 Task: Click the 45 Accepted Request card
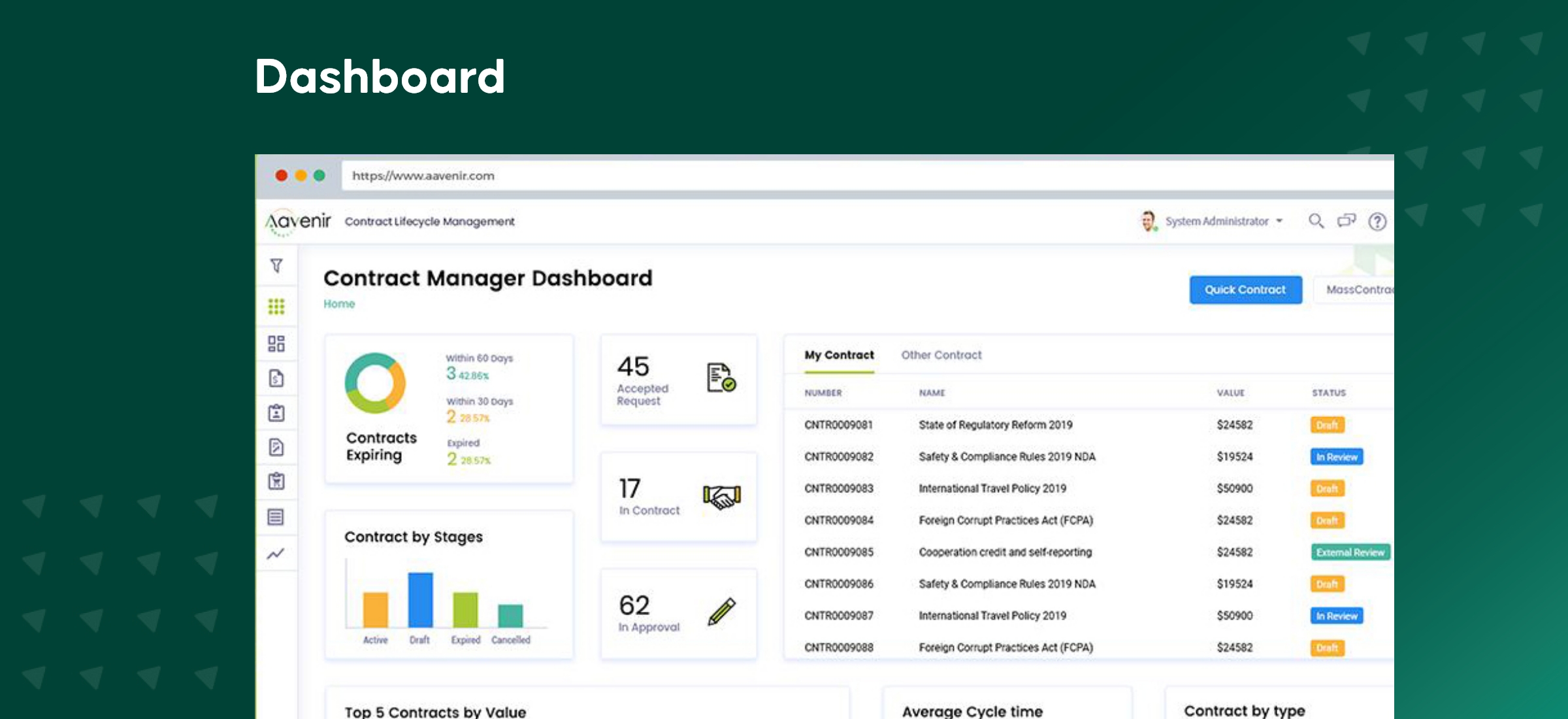pos(678,380)
